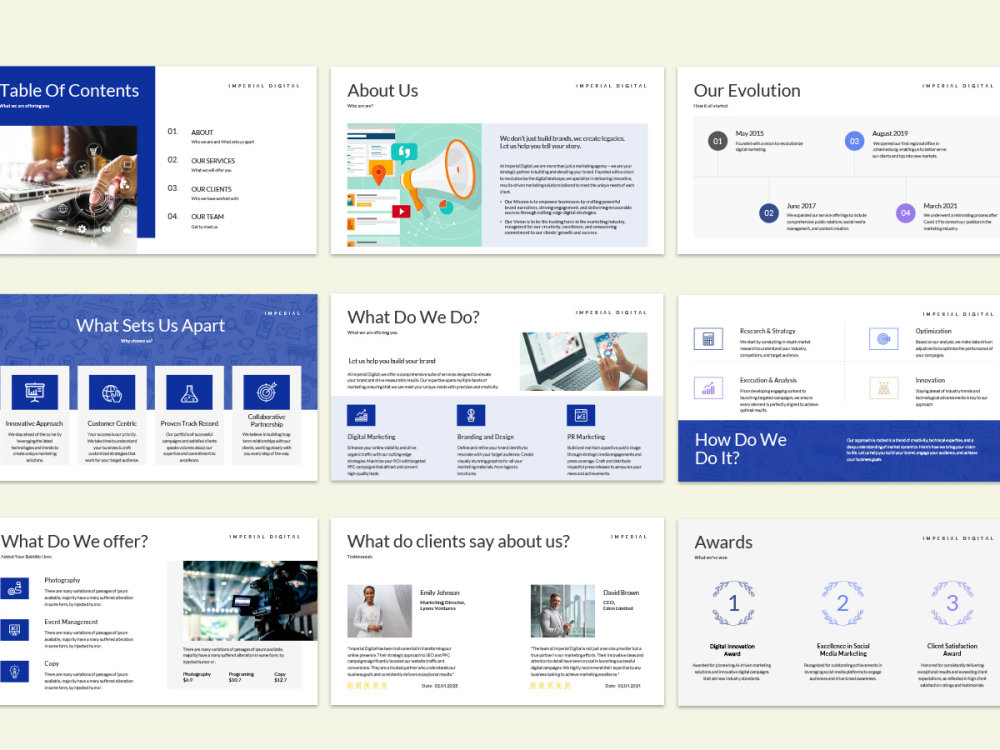Image resolution: width=1000 pixels, height=750 pixels.
Task: Click the 'Let us help you build your brand' text
Action: (x=392, y=361)
